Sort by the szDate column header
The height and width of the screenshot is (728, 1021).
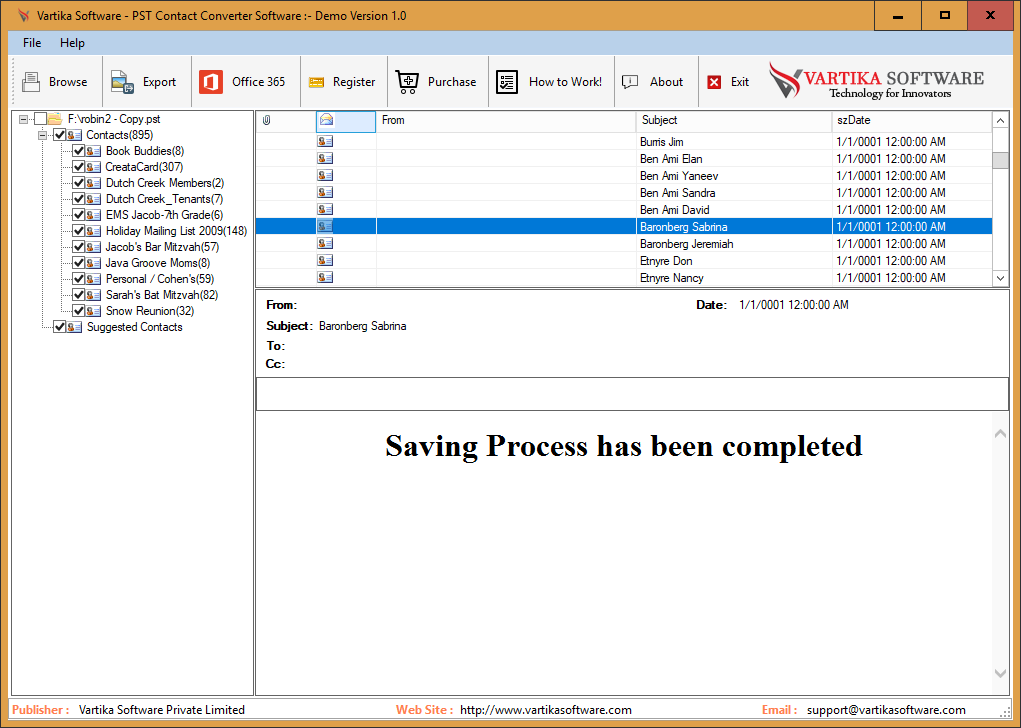coord(912,120)
